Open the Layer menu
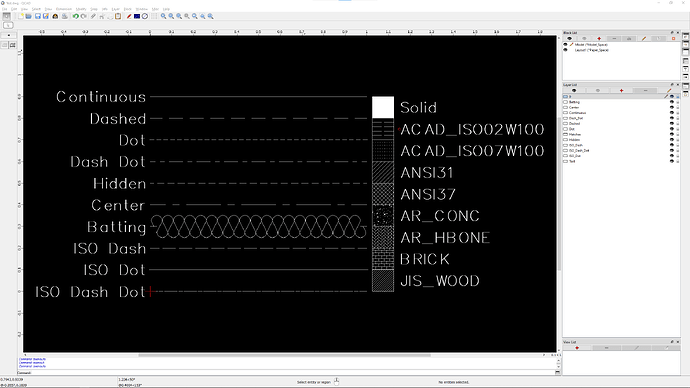690x388 pixels. coord(116,9)
